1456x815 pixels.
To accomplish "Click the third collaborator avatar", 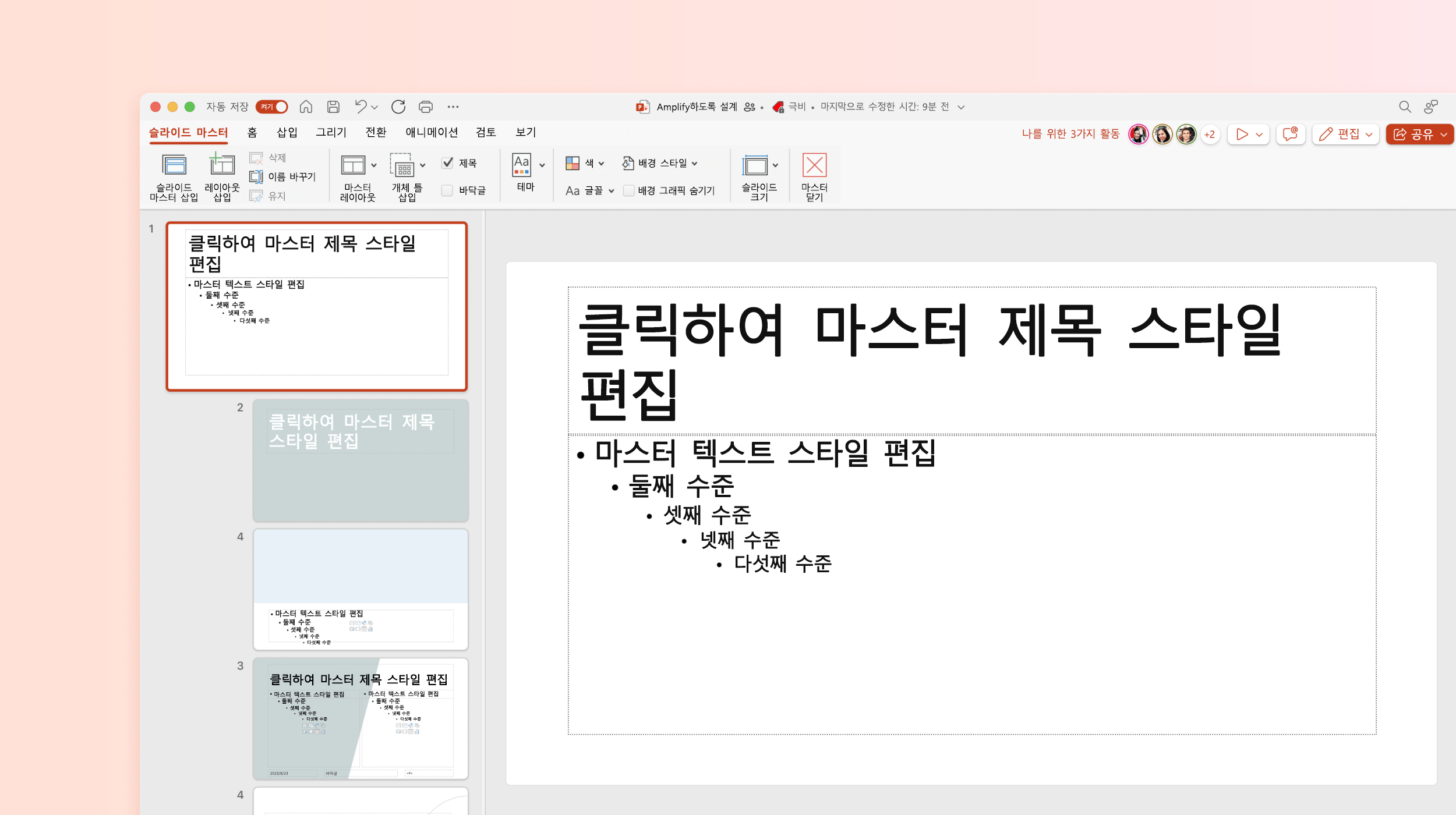I will tap(1186, 134).
